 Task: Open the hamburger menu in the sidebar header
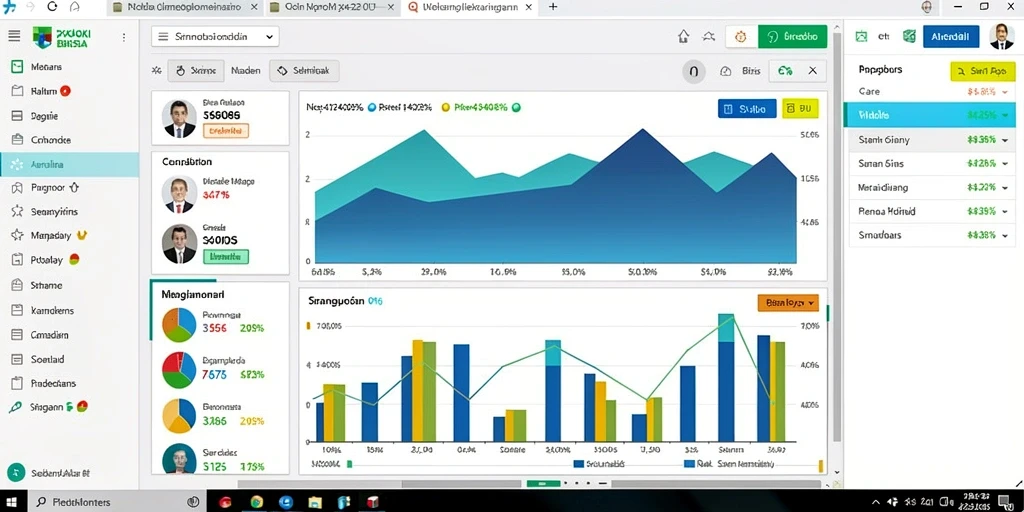[14, 36]
